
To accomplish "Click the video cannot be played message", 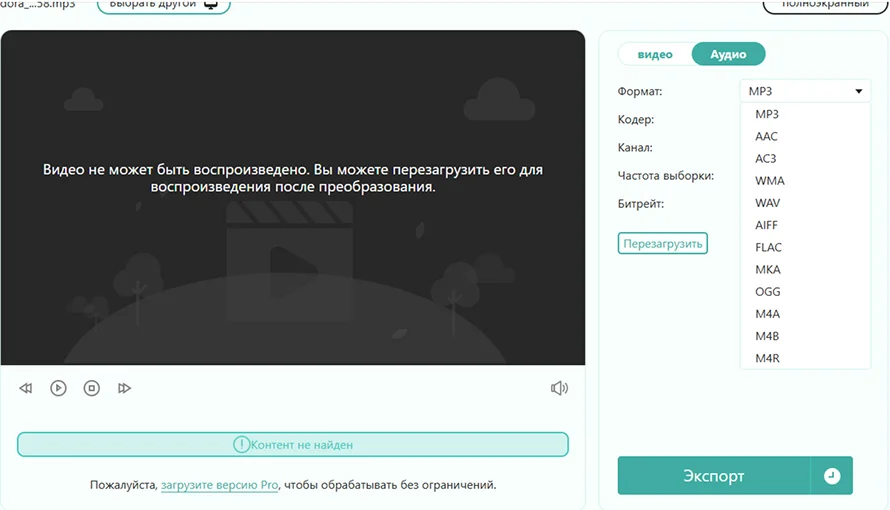I will click(x=293, y=178).
